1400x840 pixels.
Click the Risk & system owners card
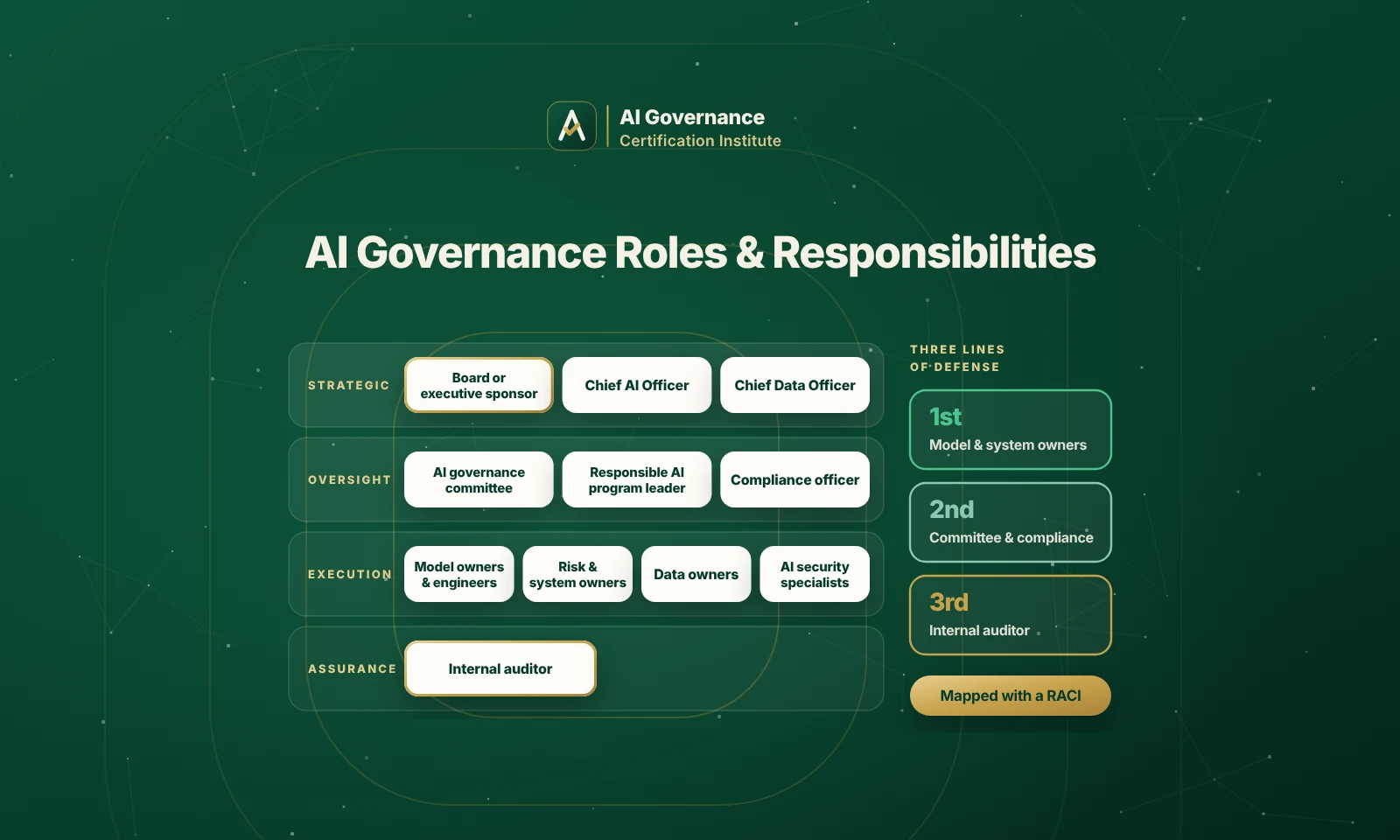[x=577, y=574]
